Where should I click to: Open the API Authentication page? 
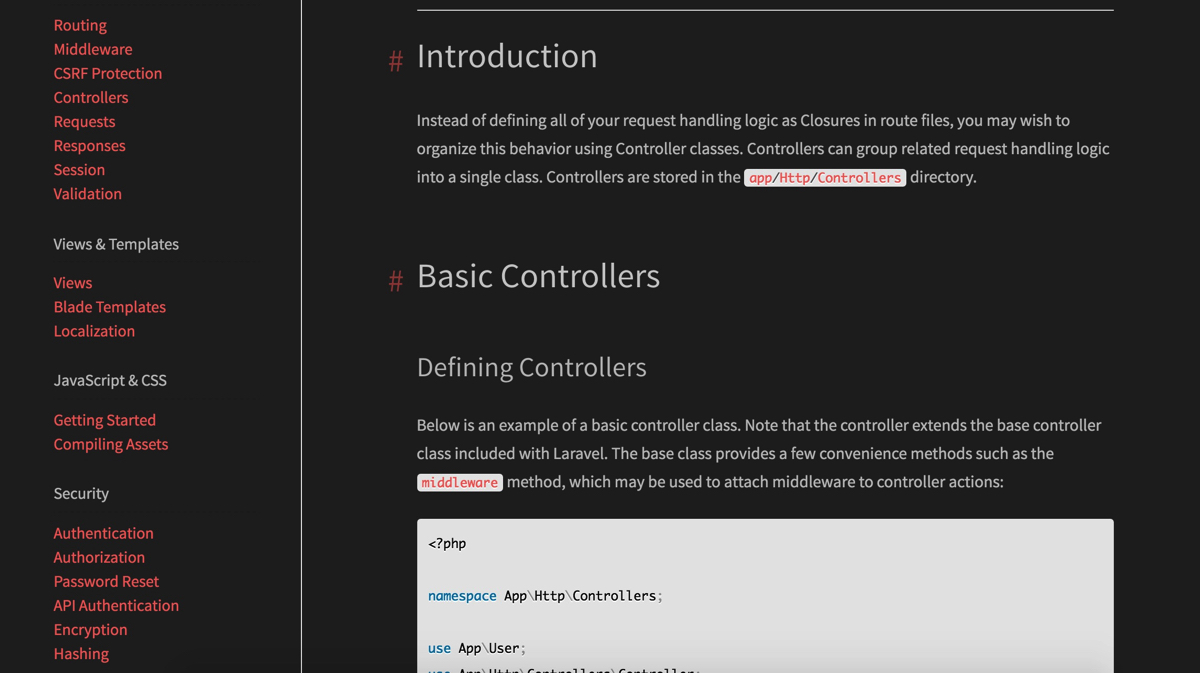coord(116,605)
